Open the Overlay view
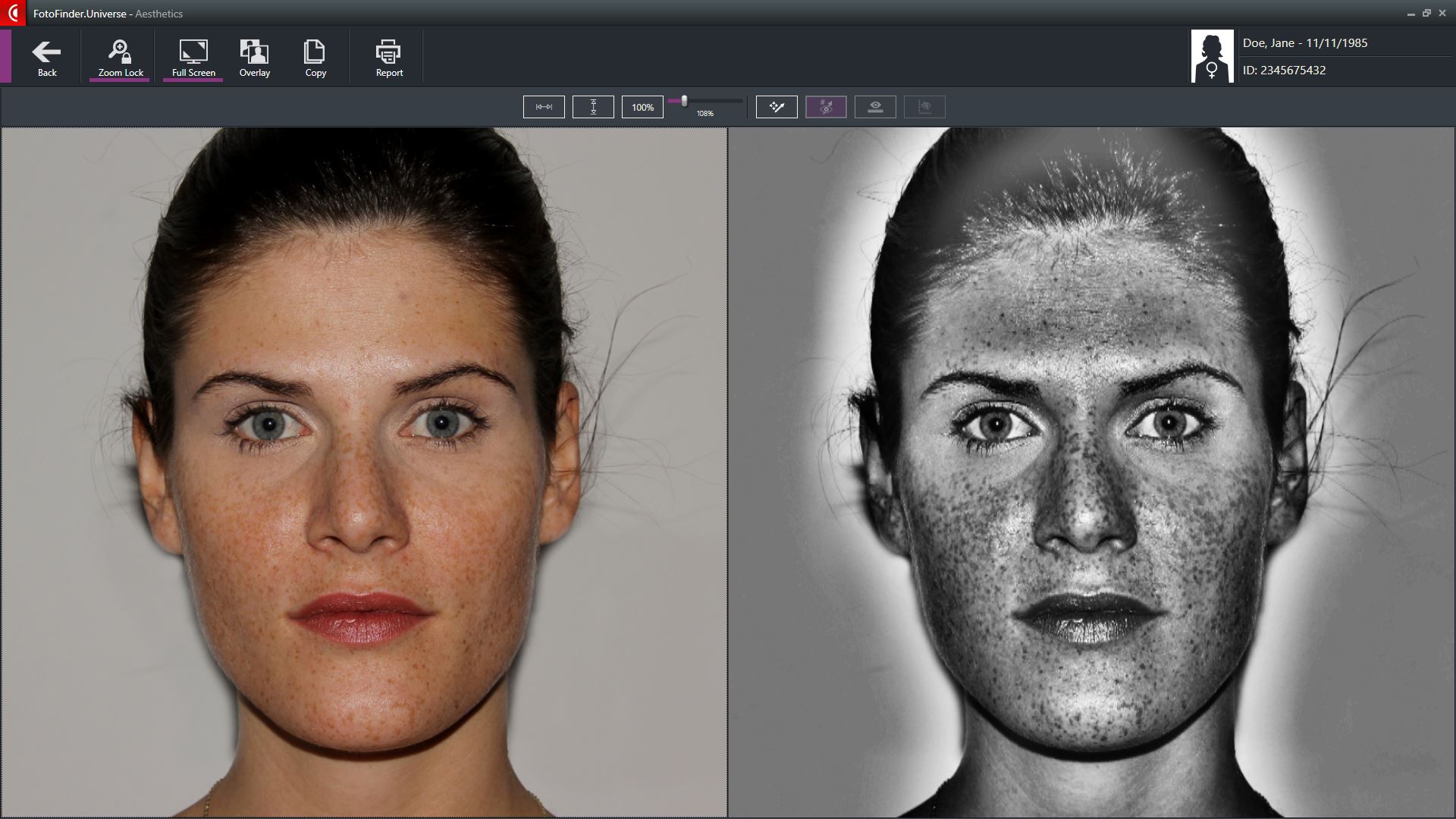 click(255, 58)
